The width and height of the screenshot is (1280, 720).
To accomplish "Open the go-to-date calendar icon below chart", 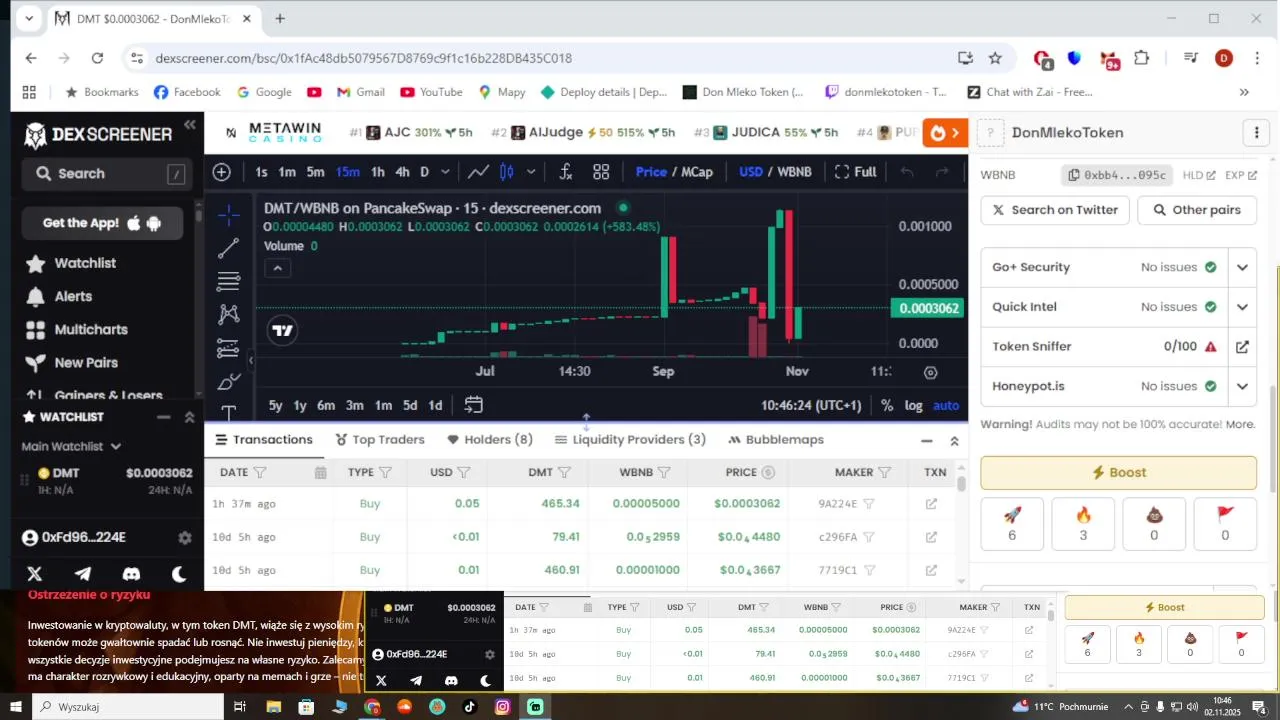I will [474, 405].
